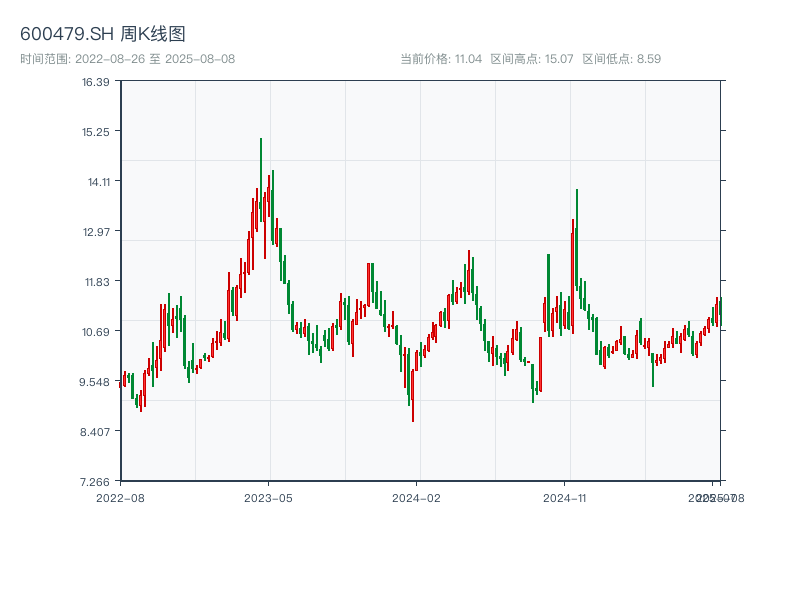Click the x-axis label 2022-08
The width and height of the screenshot is (800, 600).
click(120, 498)
